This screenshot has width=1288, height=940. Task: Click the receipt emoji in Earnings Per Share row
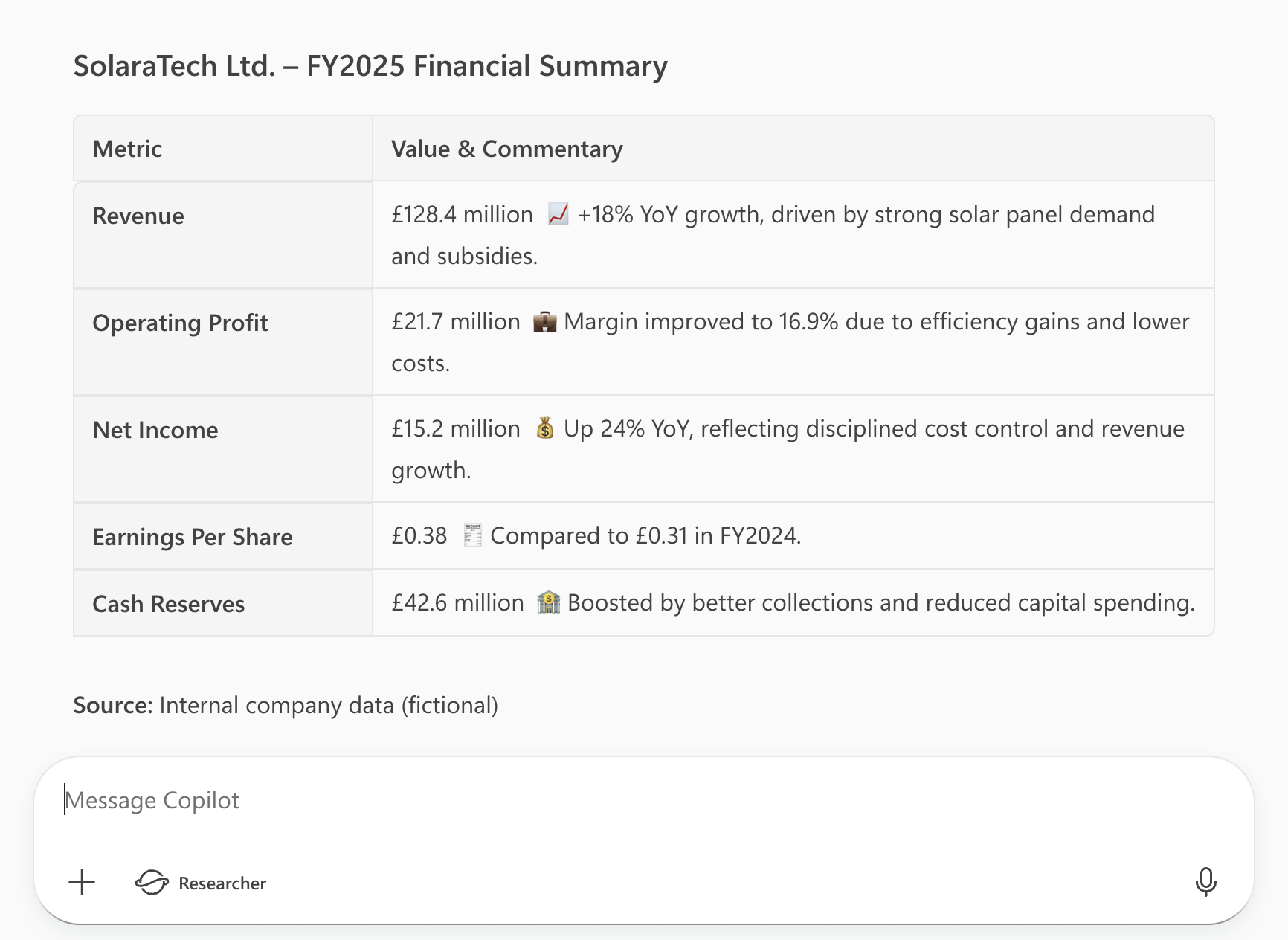click(472, 535)
